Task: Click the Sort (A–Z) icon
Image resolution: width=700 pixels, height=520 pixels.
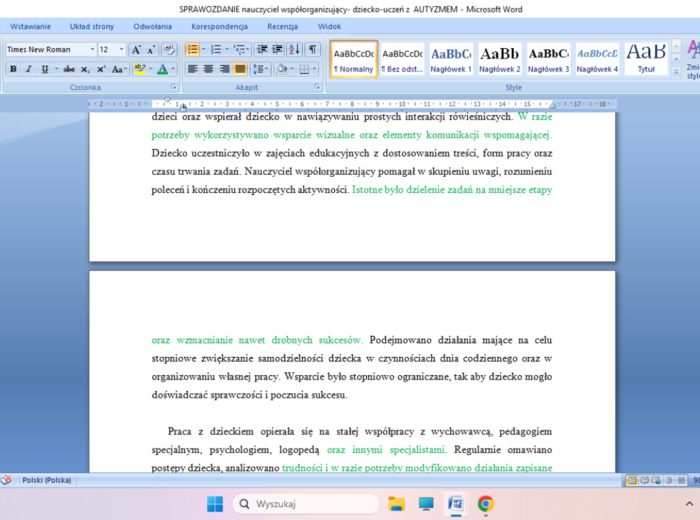Action: (294, 49)
